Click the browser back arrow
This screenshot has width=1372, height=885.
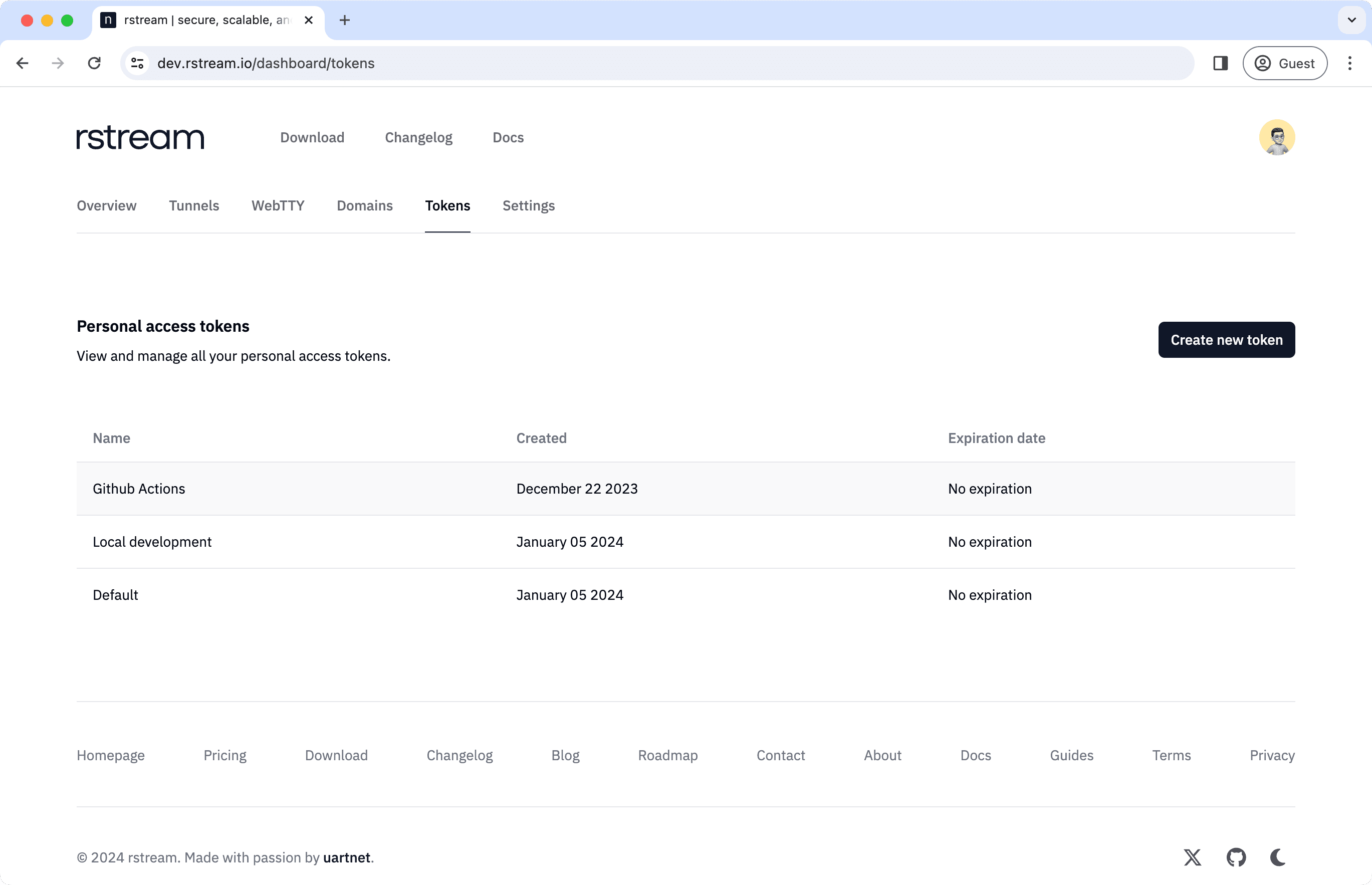click(x=22, y=63)
